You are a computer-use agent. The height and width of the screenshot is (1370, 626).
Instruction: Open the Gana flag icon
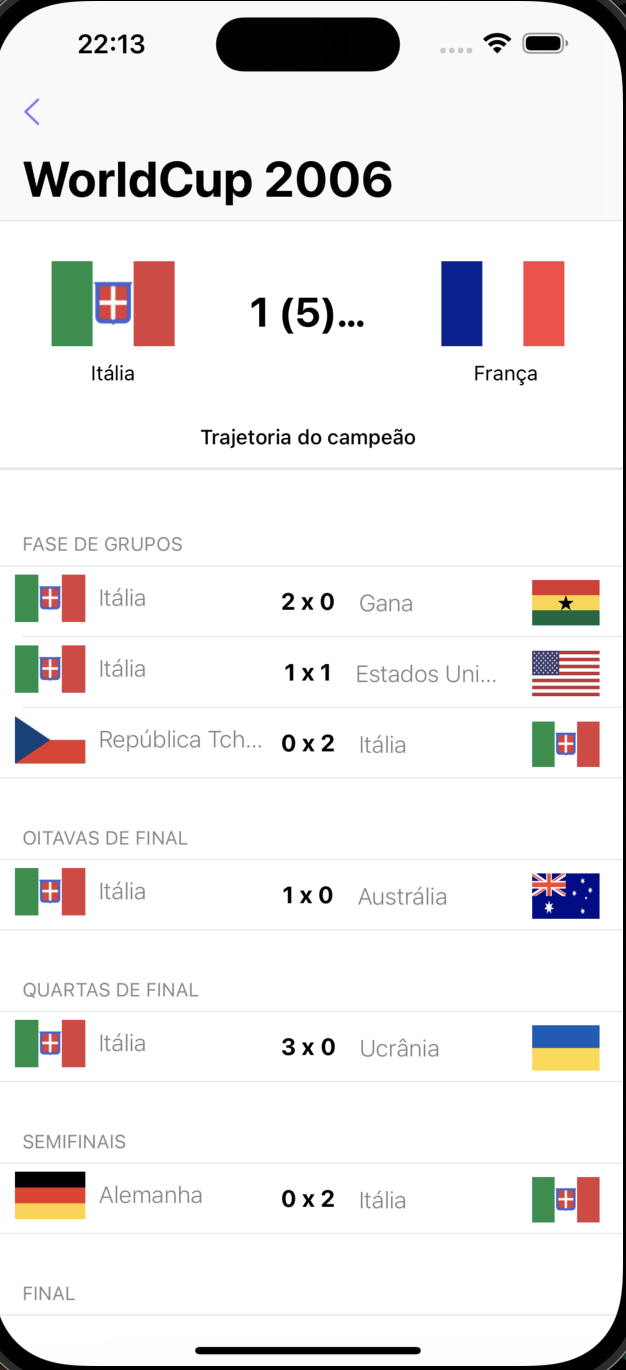pyautogui.click(x=565, y=603)
